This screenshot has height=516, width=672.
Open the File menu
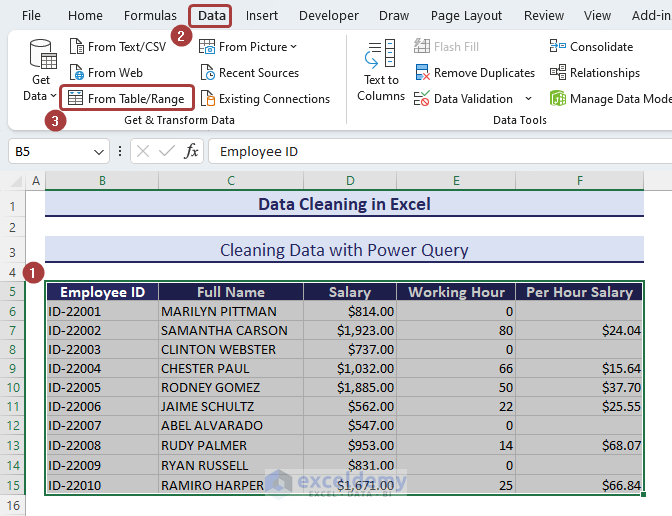click(x=31, y=15)
